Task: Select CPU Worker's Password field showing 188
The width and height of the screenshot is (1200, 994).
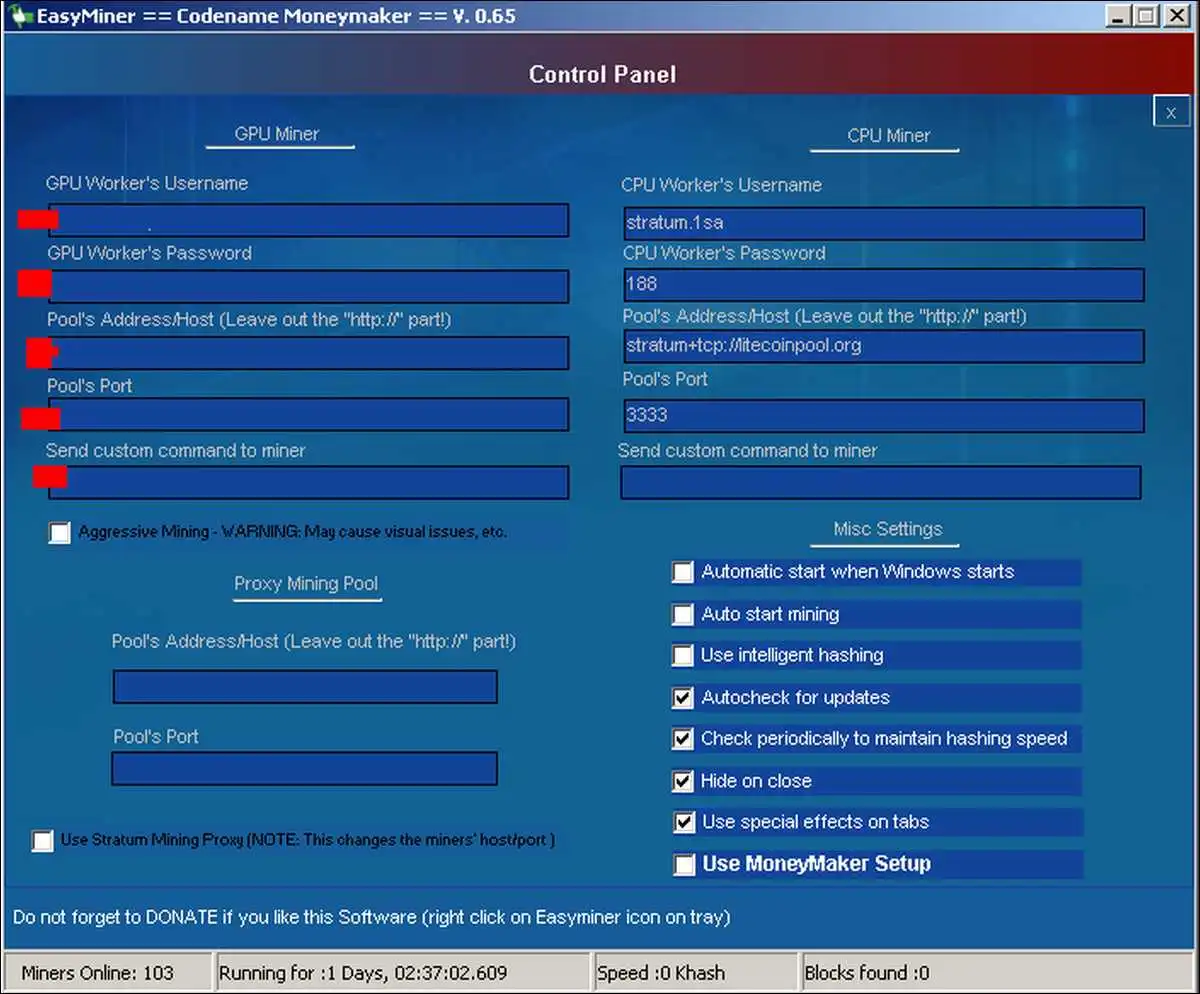Action: tap(883, 284)
